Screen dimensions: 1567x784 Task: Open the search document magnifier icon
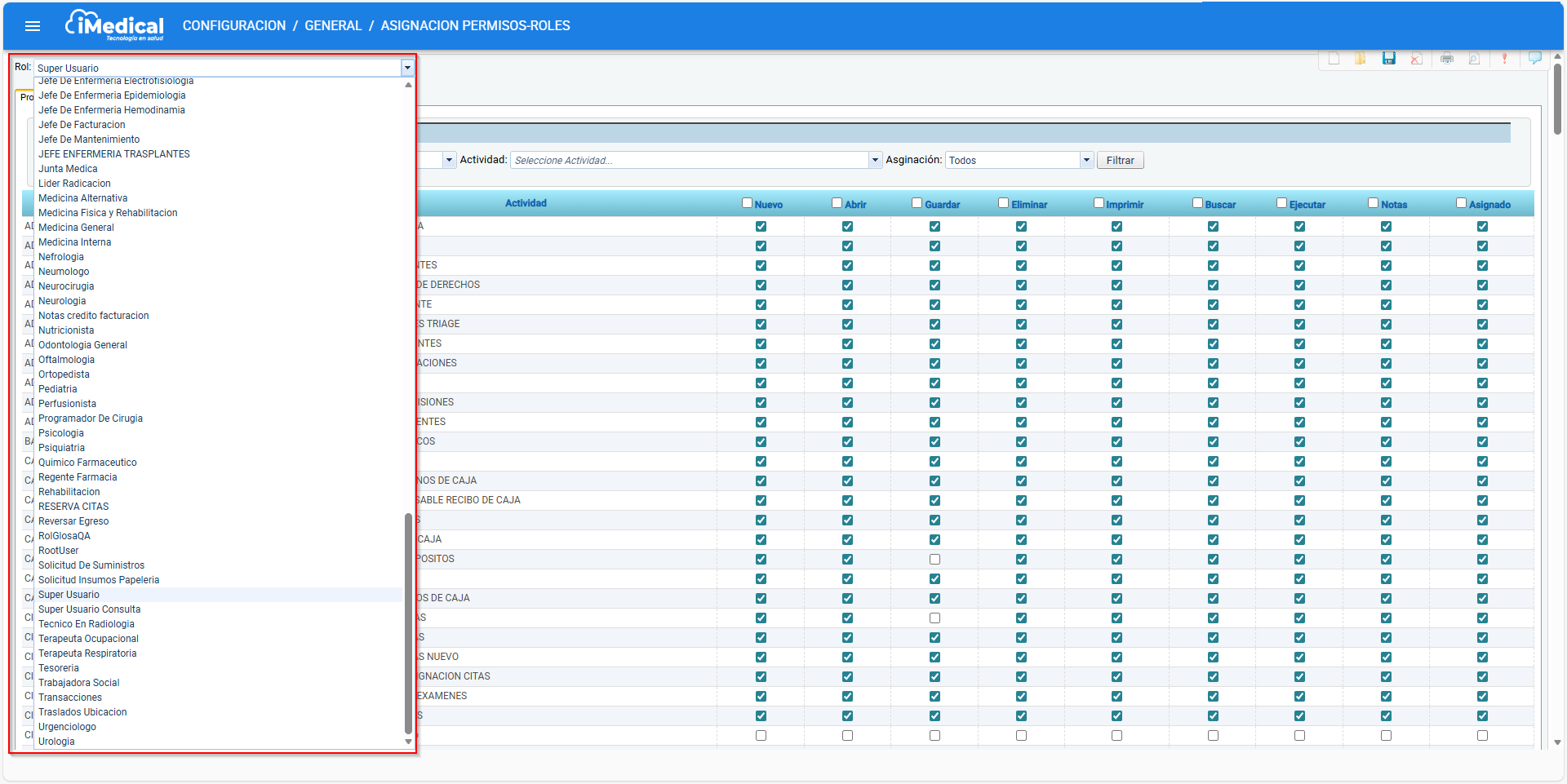tap(1474, 59)
